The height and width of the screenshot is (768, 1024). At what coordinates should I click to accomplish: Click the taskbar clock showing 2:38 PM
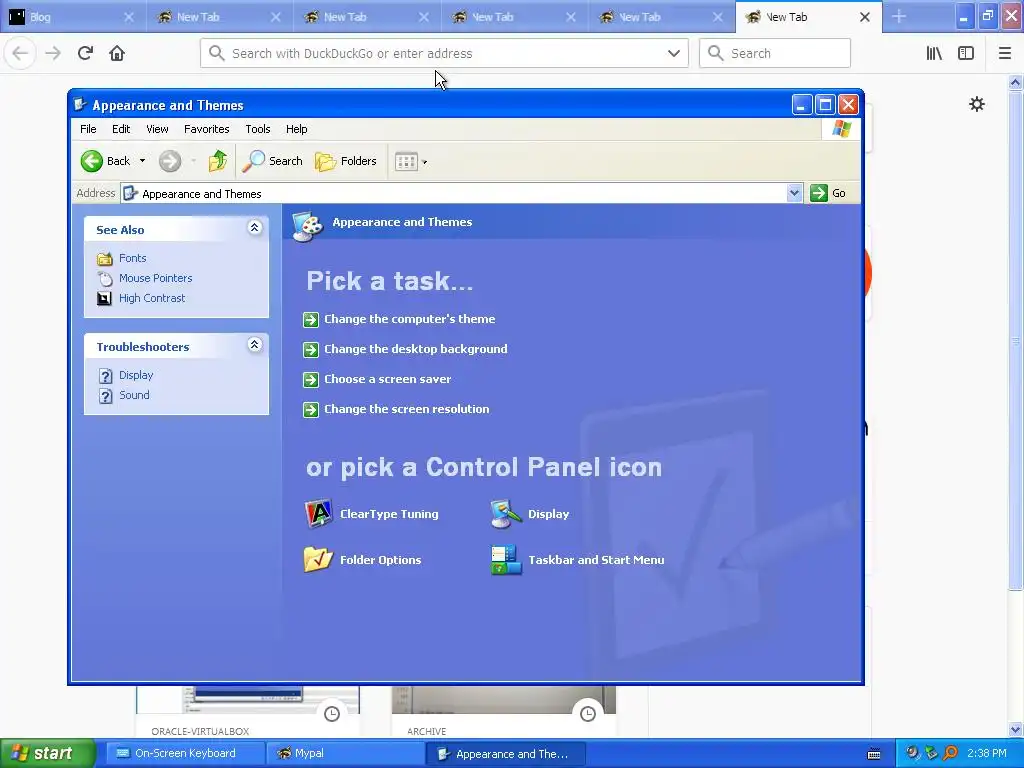(987, 753)
